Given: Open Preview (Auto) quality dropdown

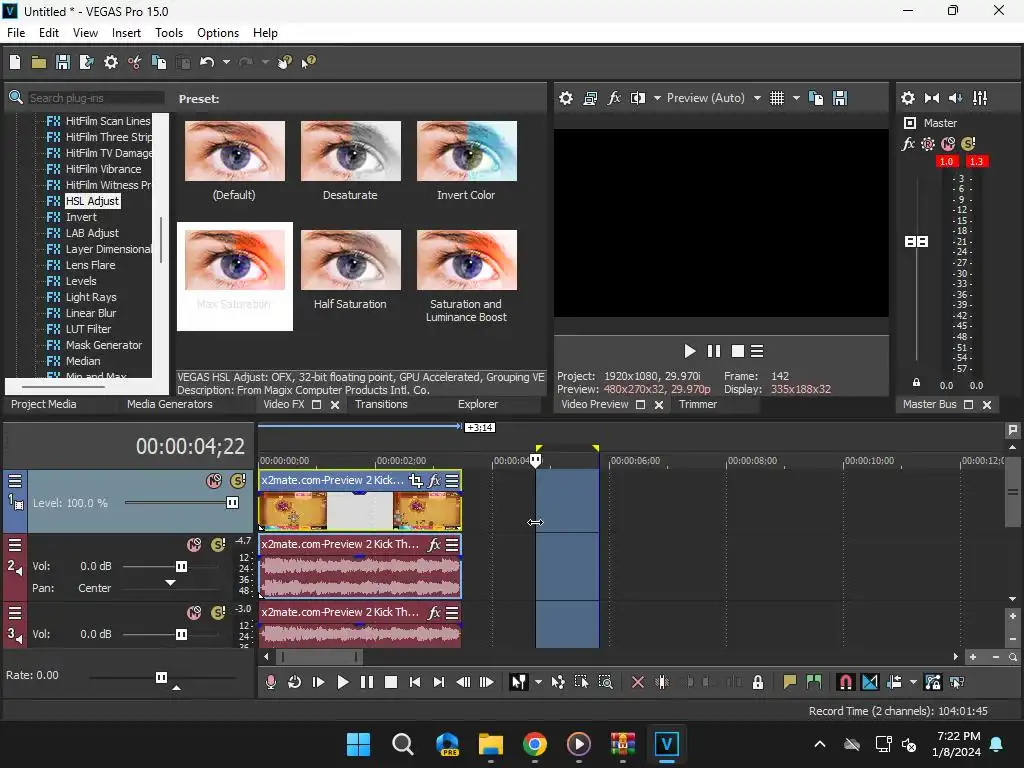Looking at the screenshot, I should (x=757, y=98).
